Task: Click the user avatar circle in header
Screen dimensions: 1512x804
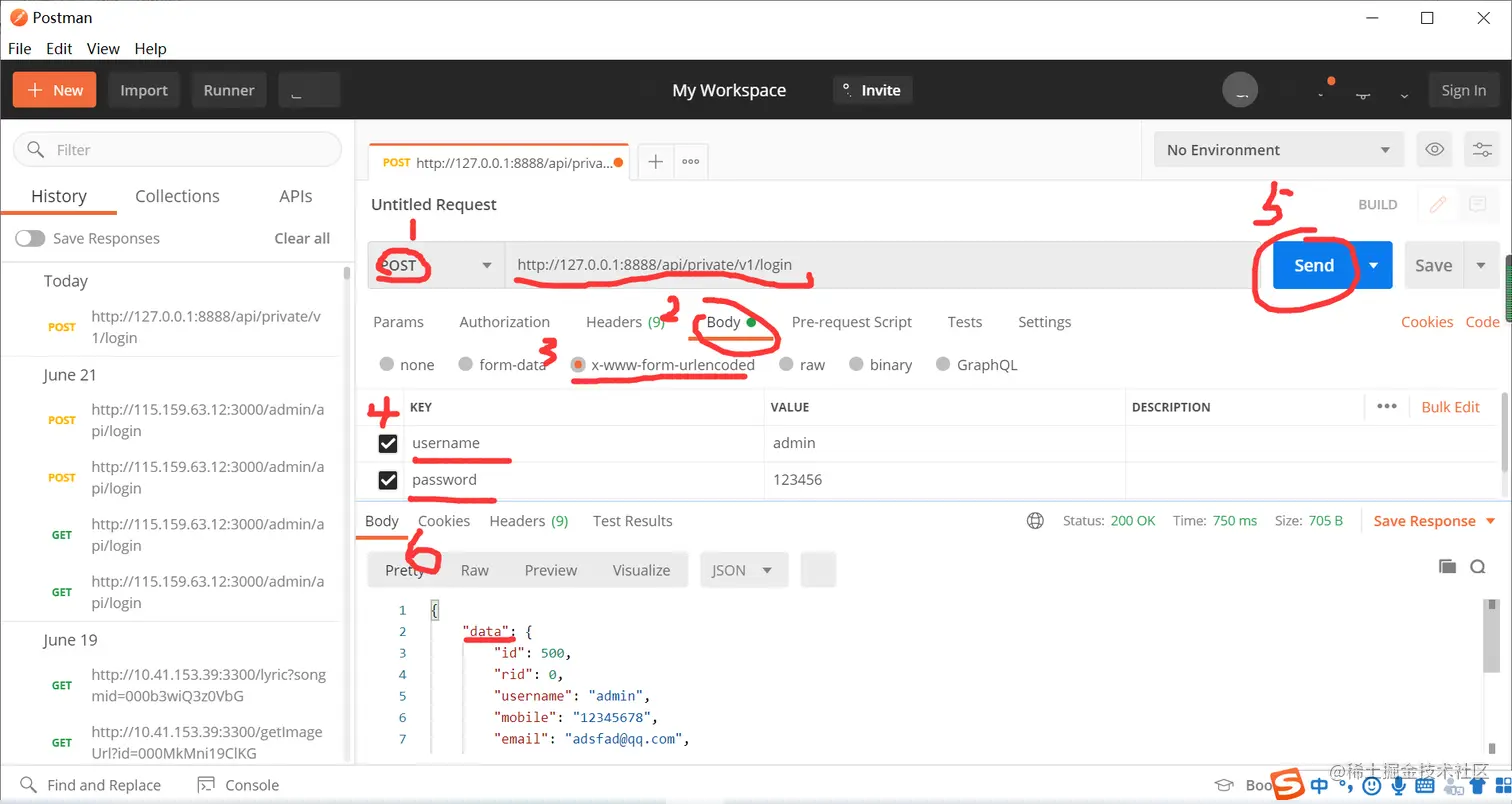Action: (x=1240, y=90)
